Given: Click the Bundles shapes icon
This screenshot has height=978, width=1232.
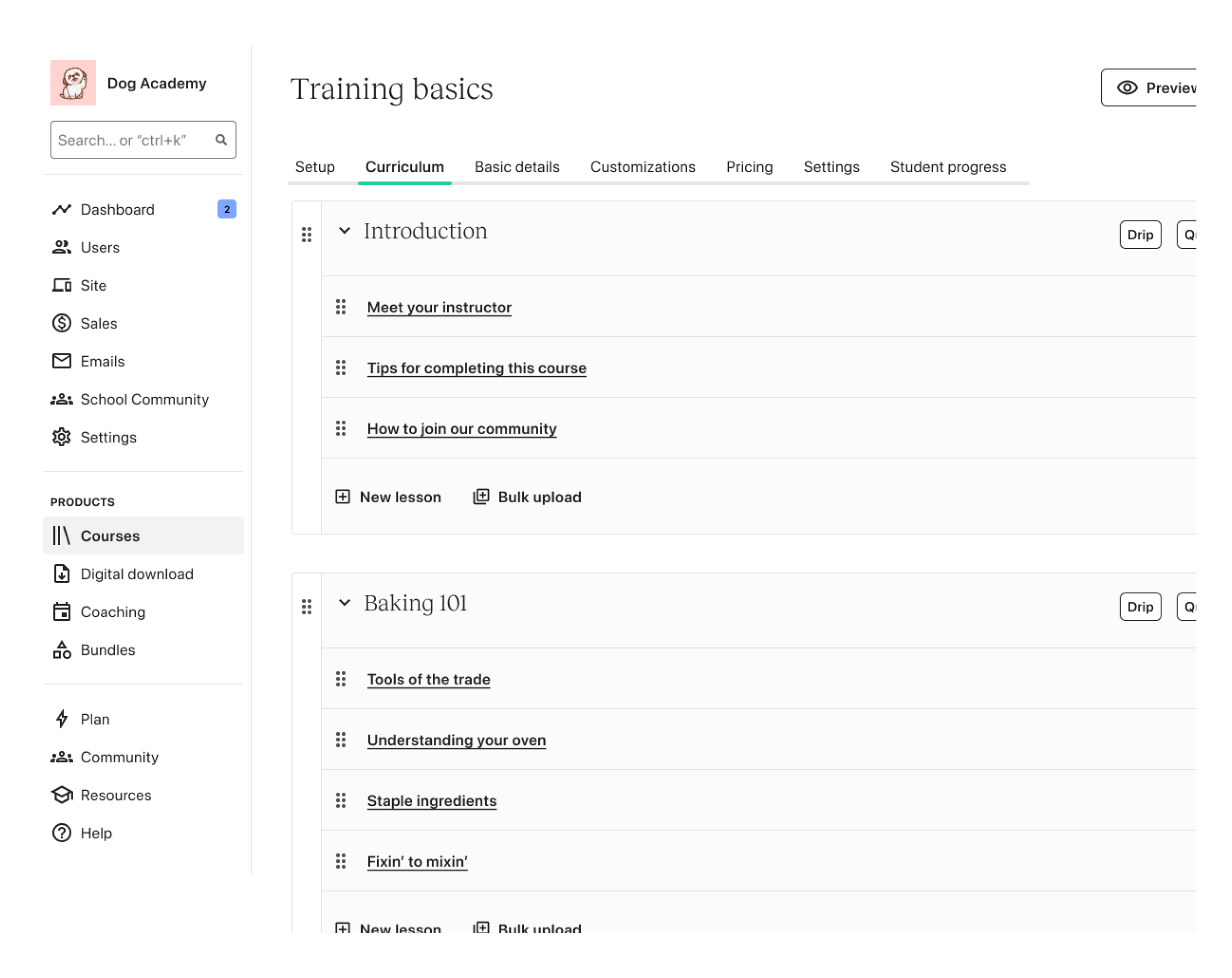Looking at the screenshot, I should (x=62, y=650).
